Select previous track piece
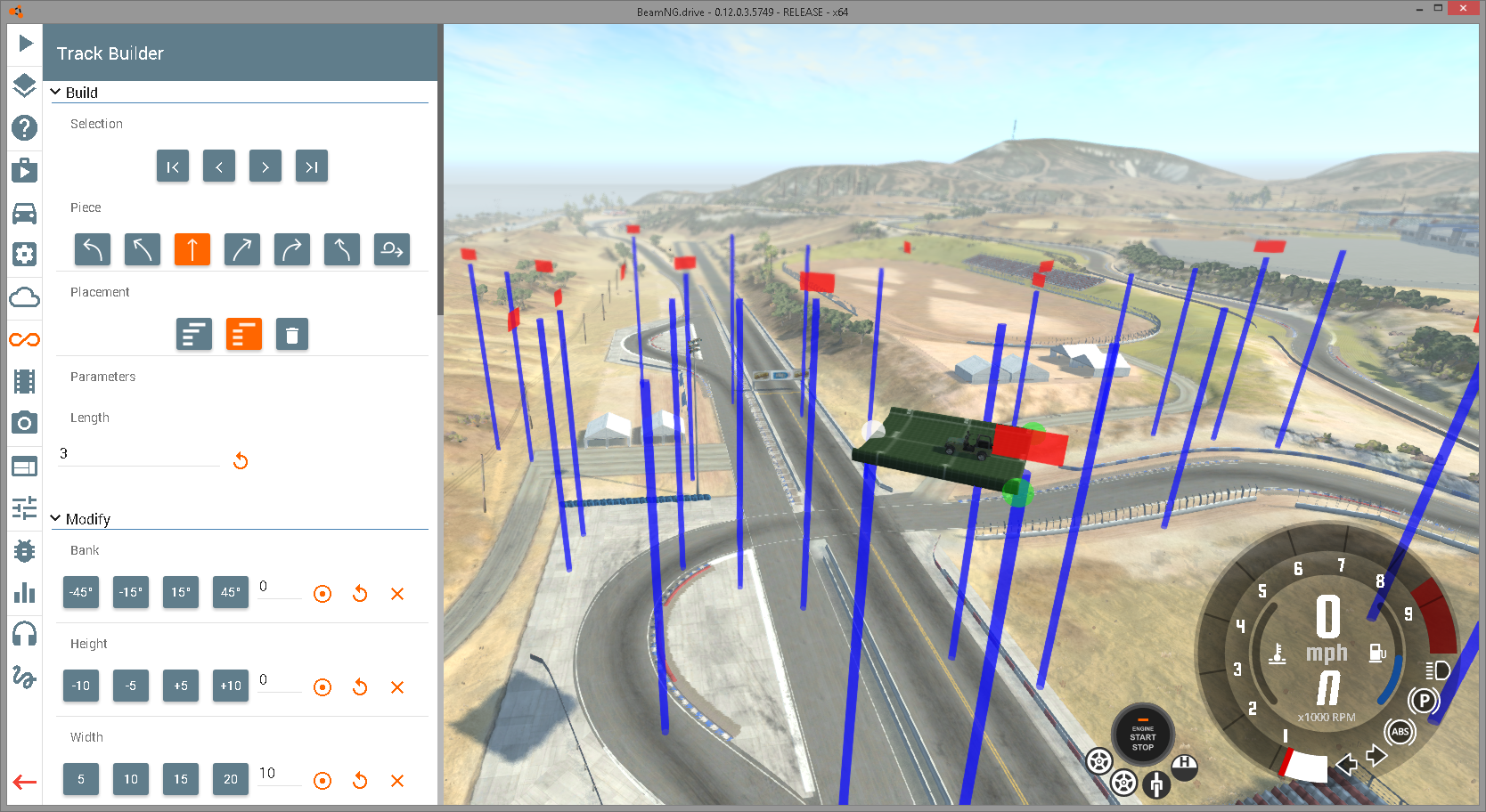The image size is (1486, 812). [219, 166]
